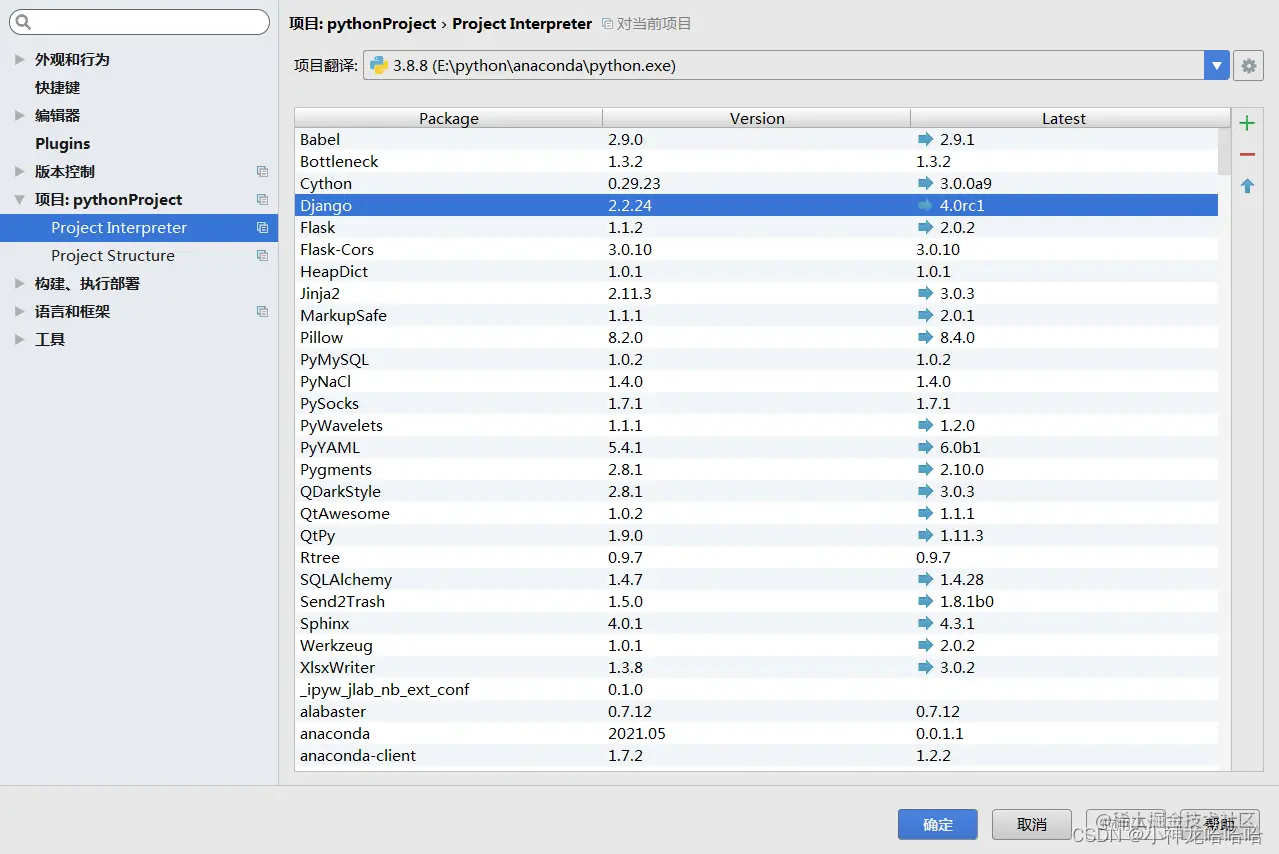Select the MarkupSafe package row
The image size is (1279, 854).
pyautogui.click(x=756, y=316)
